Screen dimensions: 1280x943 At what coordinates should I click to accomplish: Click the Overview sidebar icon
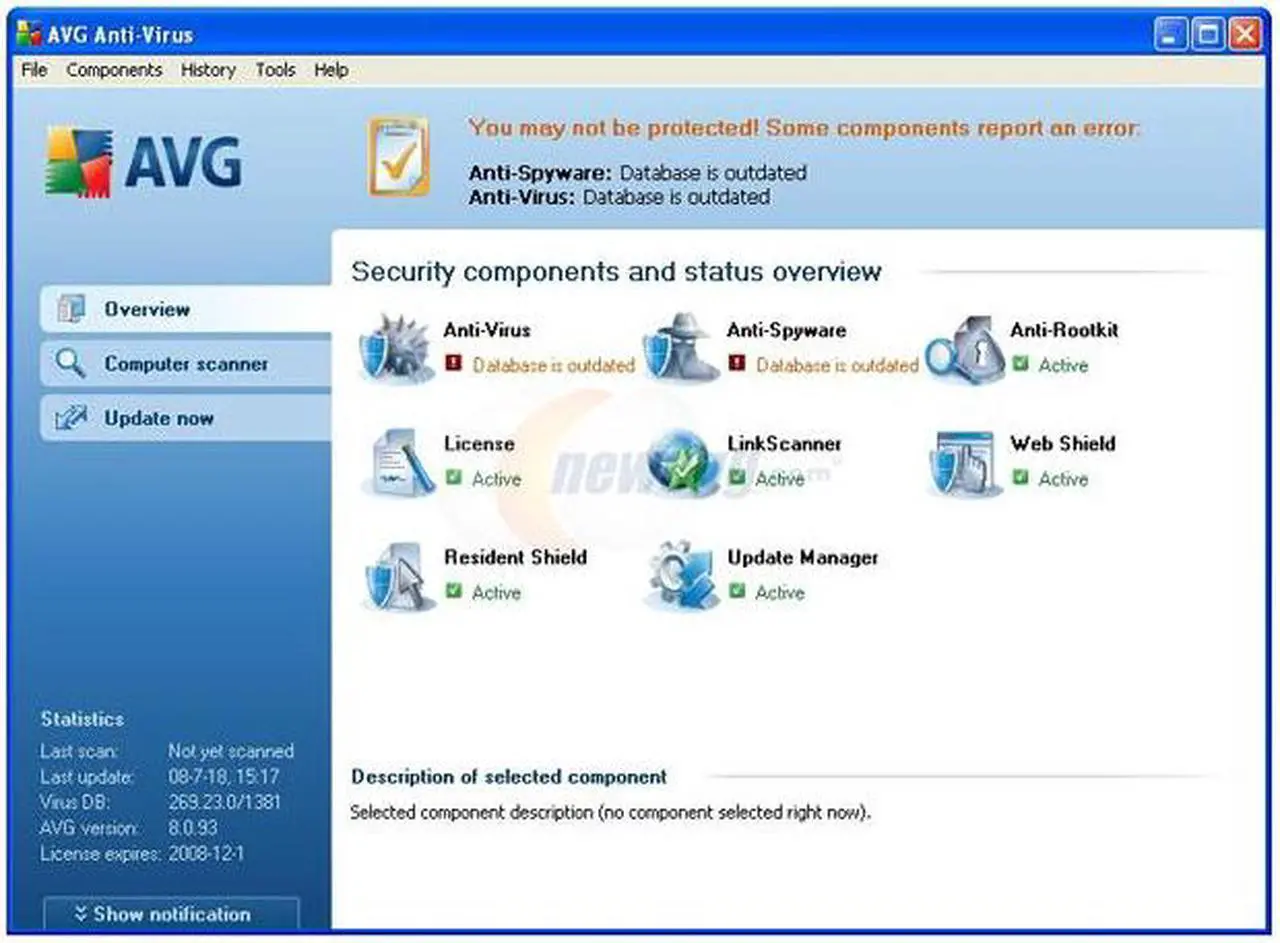(x=71, y=309)
